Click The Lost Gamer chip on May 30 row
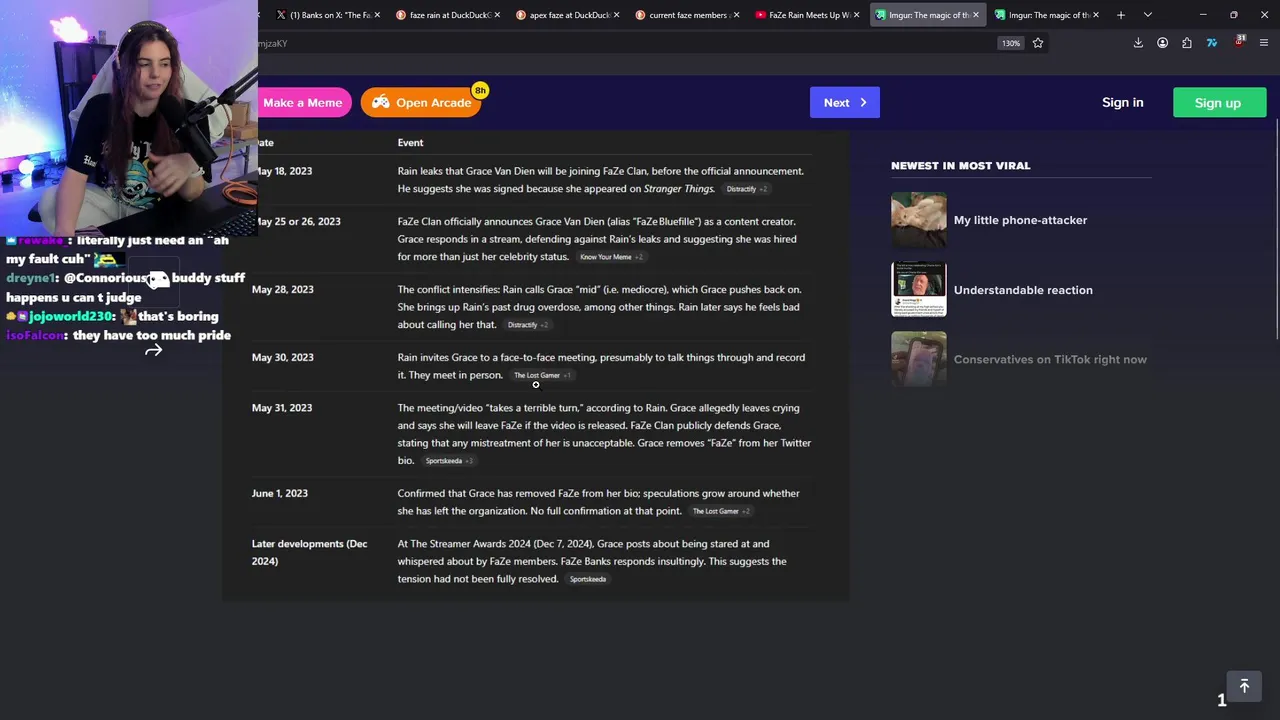This screenshot has width=1280, height=720. [541, 375]
